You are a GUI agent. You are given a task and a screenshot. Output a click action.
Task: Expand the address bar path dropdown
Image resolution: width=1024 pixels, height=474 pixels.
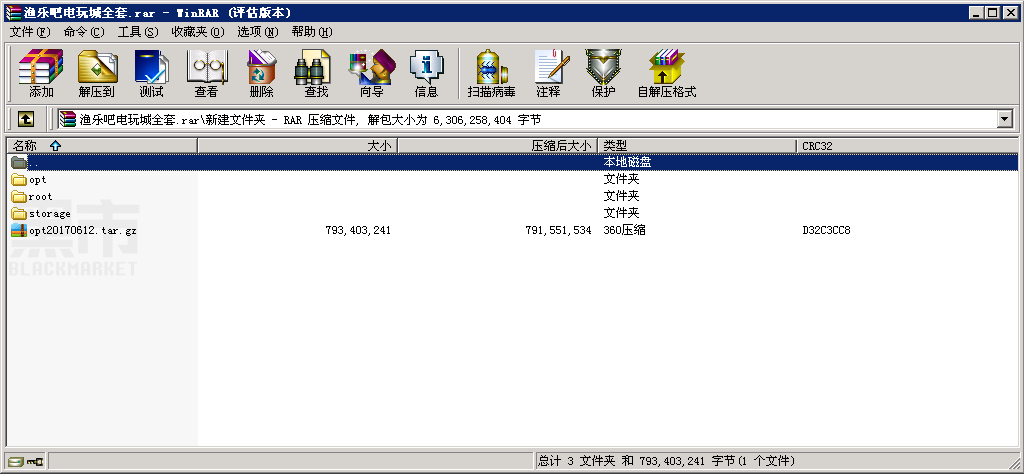tap(1005, 119)
